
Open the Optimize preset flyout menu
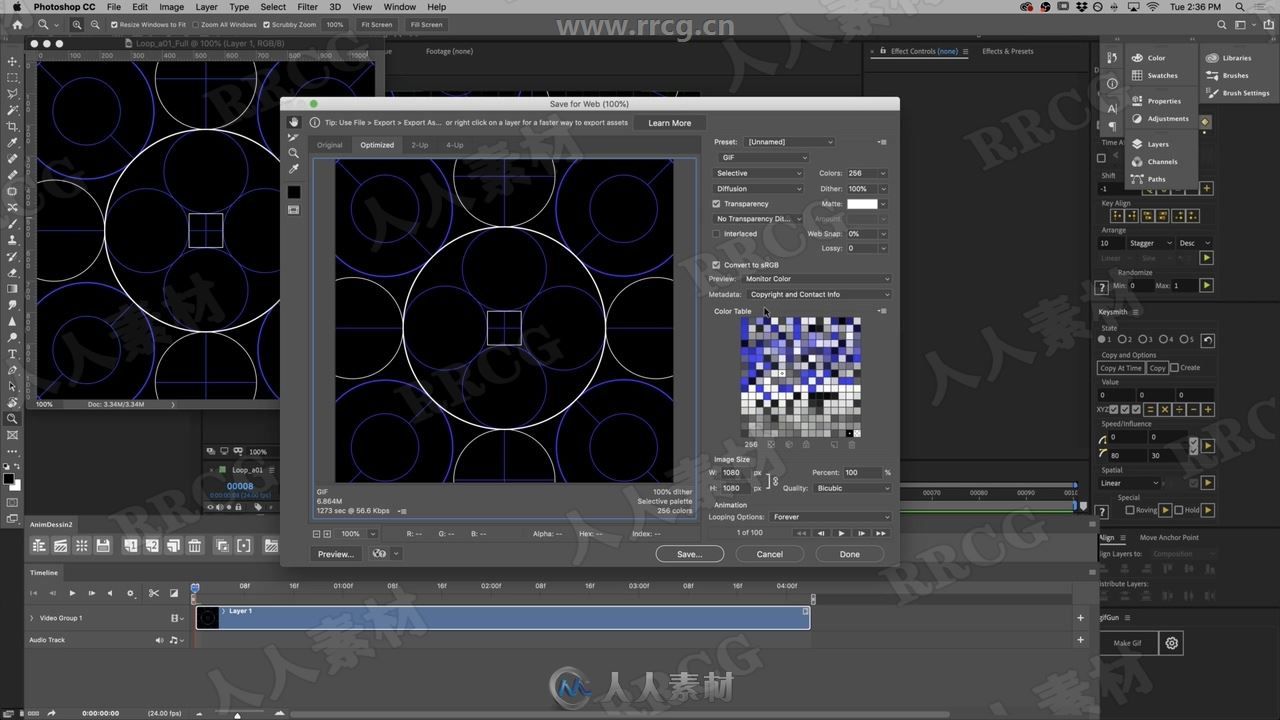882,142
